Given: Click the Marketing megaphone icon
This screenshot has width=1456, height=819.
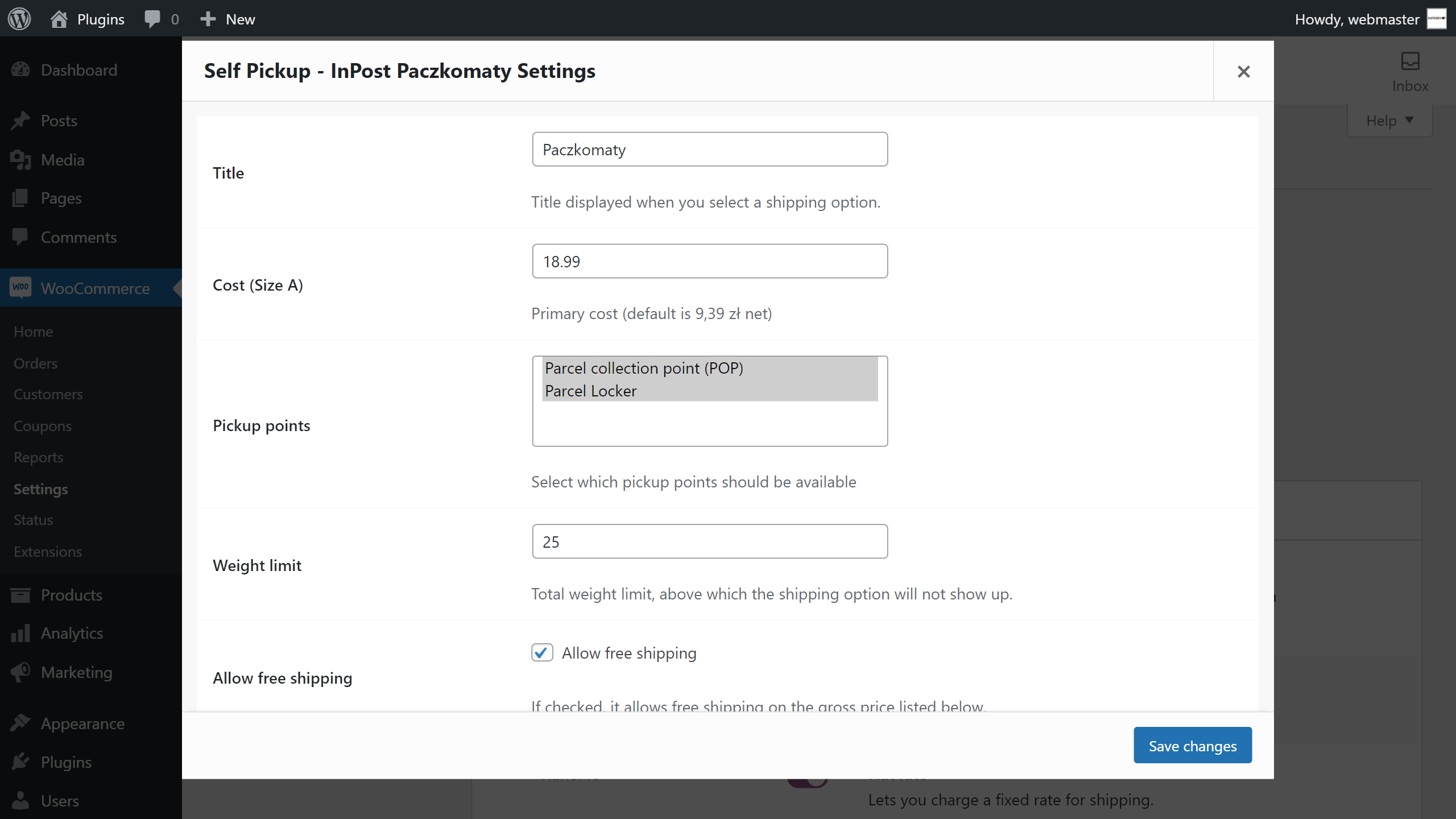Looking at the screenshot, I should [20, 672].
